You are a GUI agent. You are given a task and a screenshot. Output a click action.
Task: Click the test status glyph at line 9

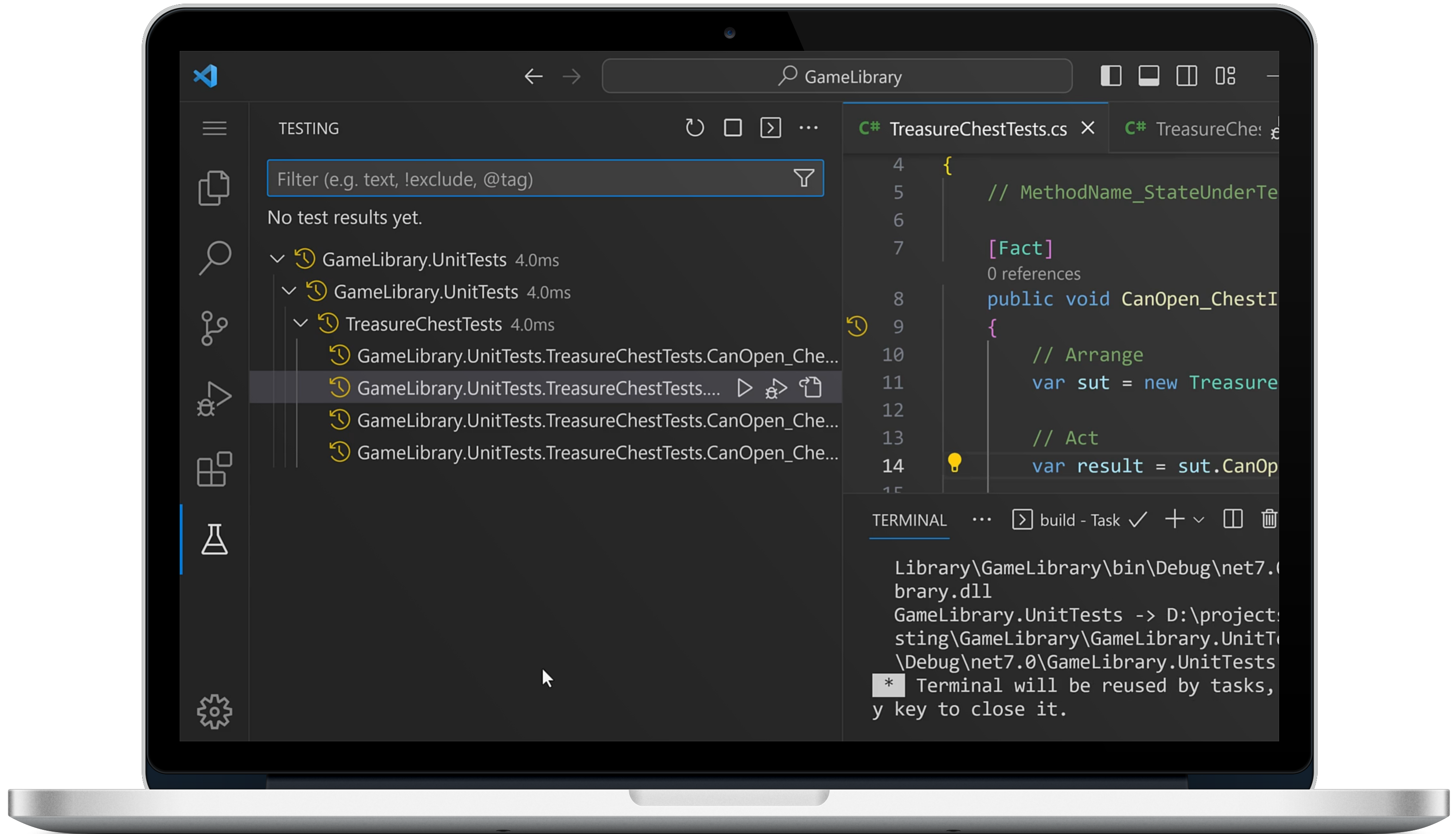click(857, 327)
